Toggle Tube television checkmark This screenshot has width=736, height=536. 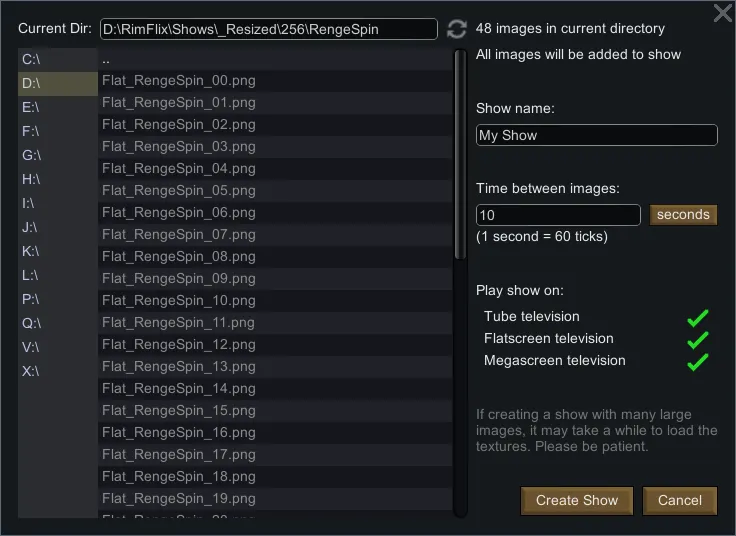[x=697, y=317]
